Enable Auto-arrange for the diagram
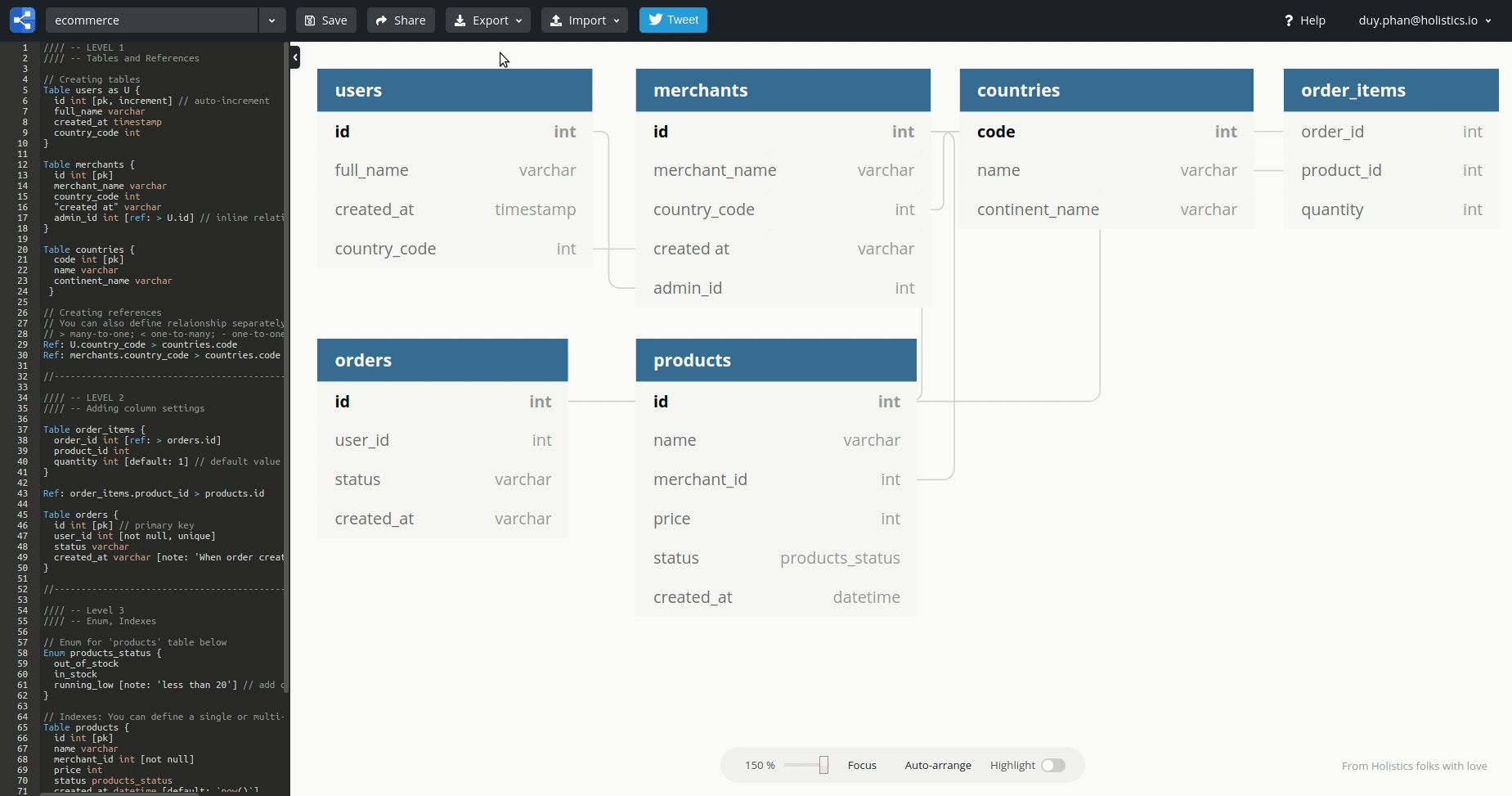 tap(937, 765)
